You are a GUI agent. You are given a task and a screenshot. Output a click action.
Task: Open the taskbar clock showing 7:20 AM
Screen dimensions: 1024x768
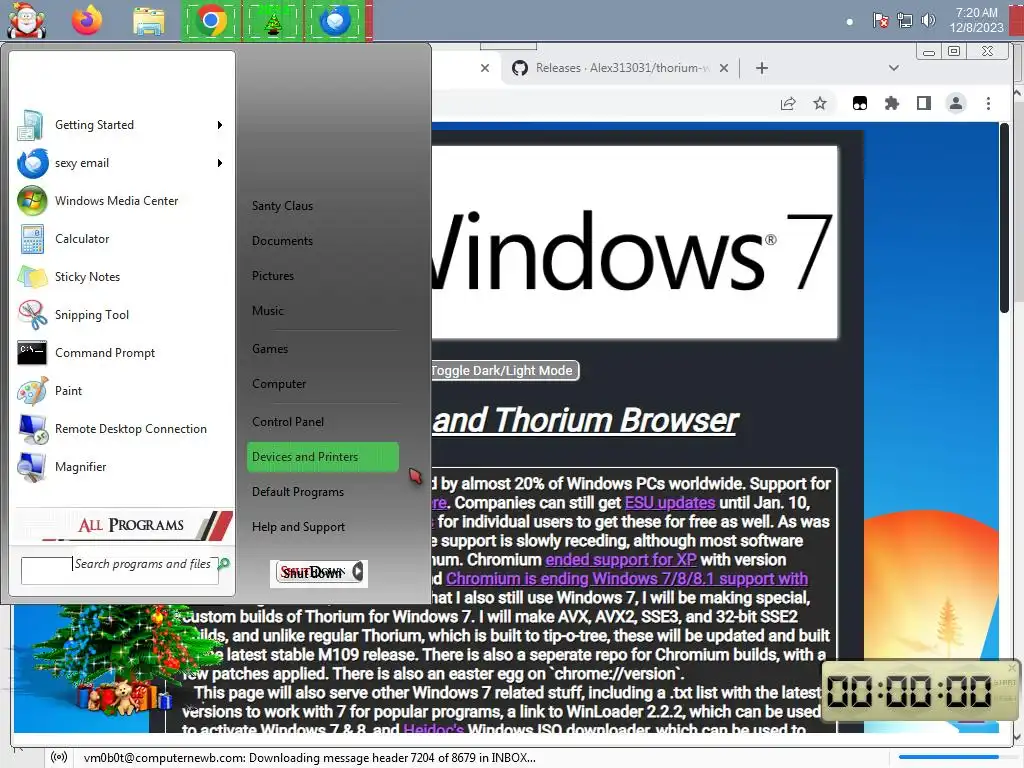coord(976,20)
